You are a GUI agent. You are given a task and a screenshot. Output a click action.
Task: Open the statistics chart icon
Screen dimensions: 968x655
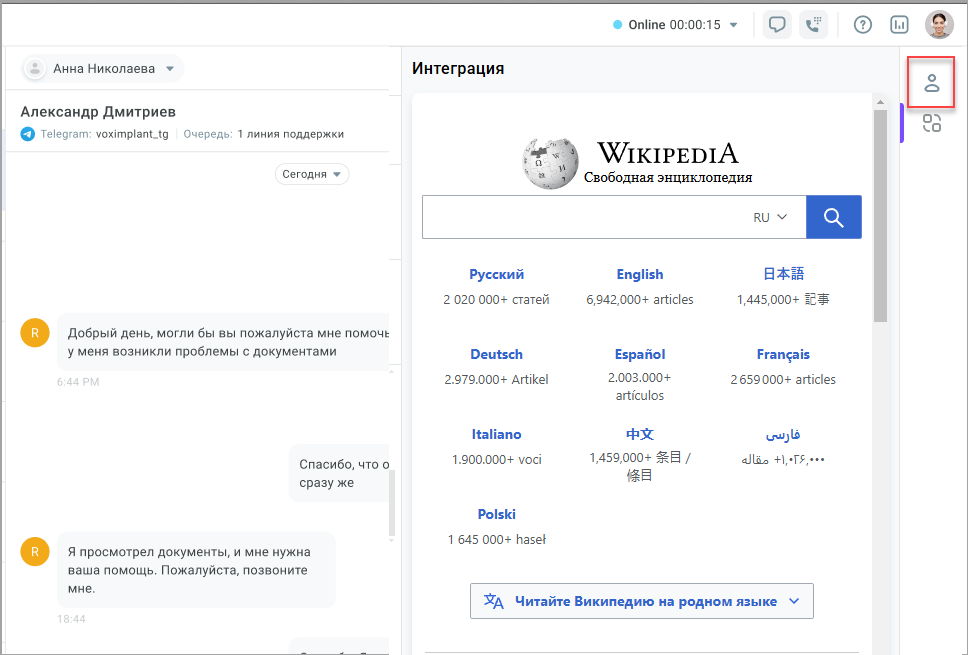click(899, 25)
